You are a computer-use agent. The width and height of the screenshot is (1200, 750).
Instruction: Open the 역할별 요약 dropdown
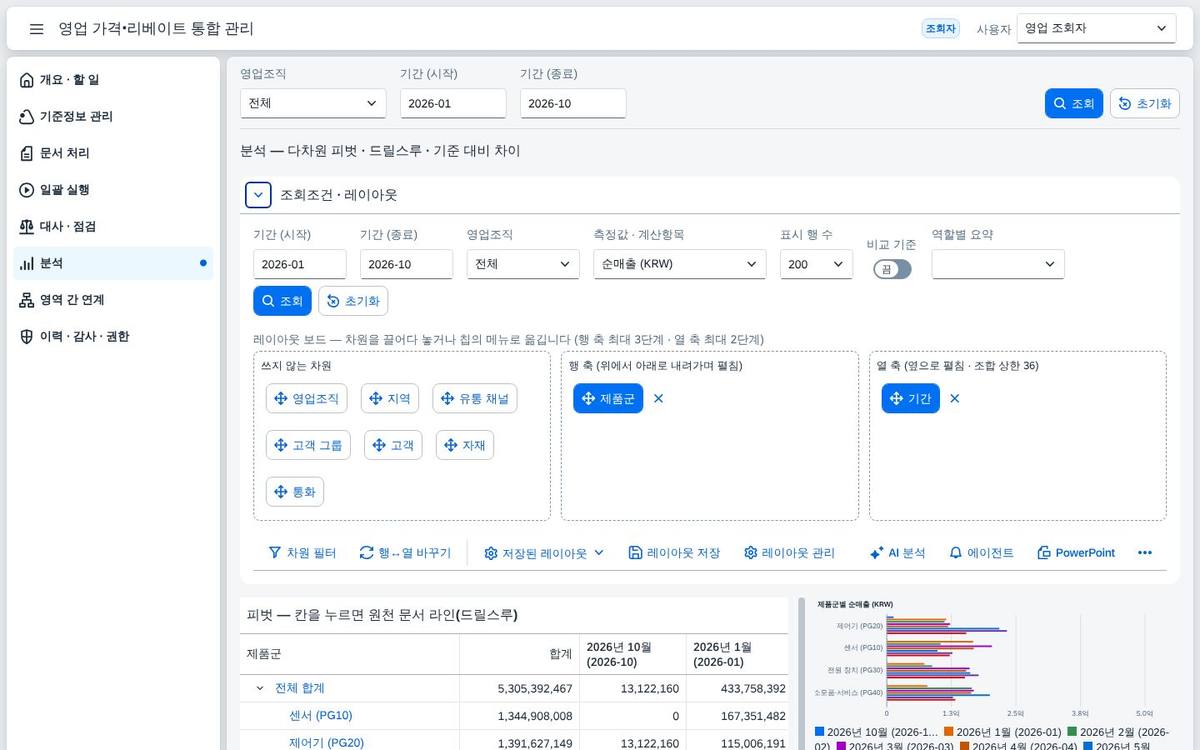(998, 264)
